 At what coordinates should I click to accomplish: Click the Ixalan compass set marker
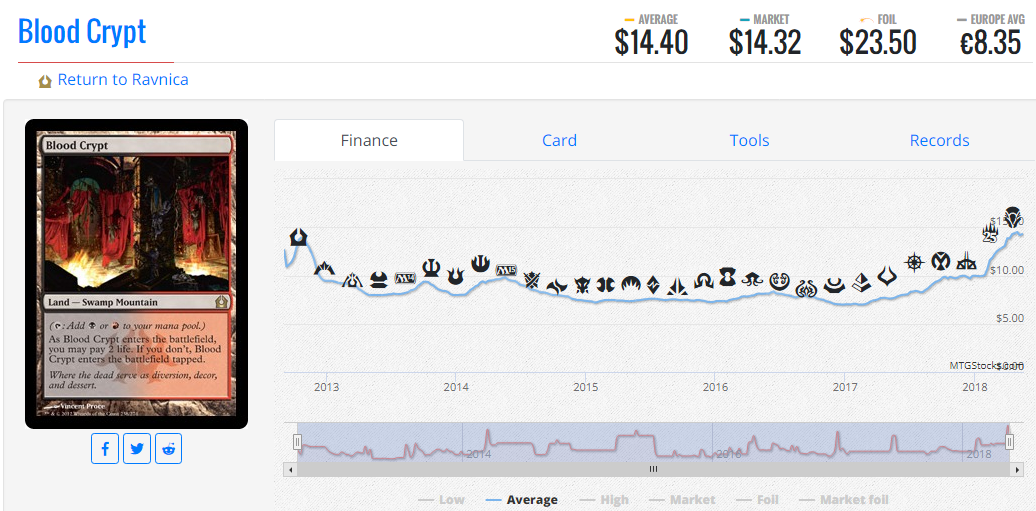[914, 262]
